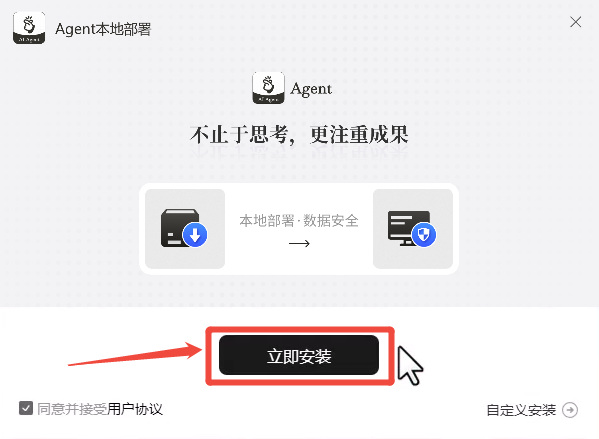Click the 立即安装 install now button
The image size is (599, 439).
pyautogui.click(x=299, y=355)
